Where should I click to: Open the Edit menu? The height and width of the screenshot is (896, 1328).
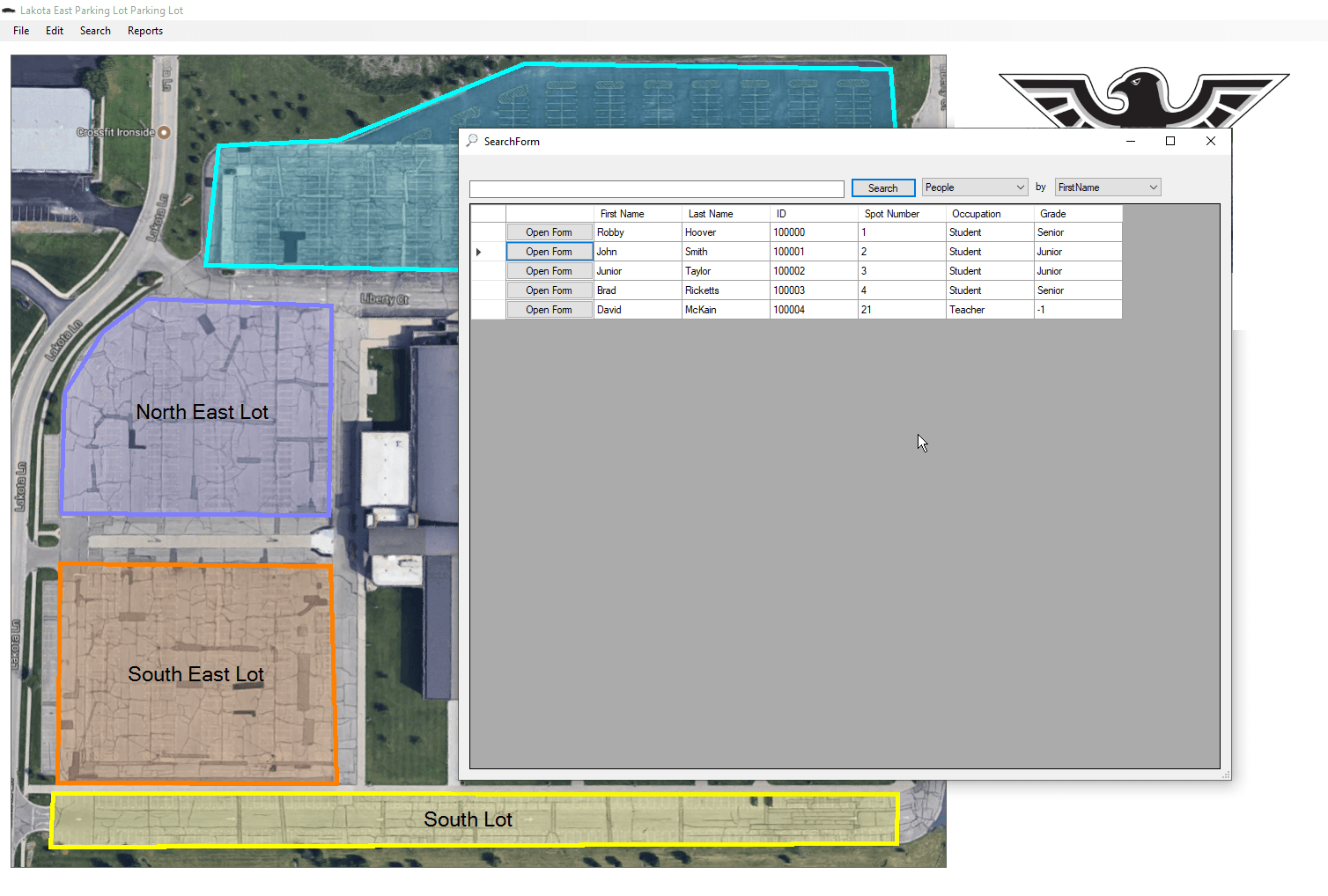55,31
